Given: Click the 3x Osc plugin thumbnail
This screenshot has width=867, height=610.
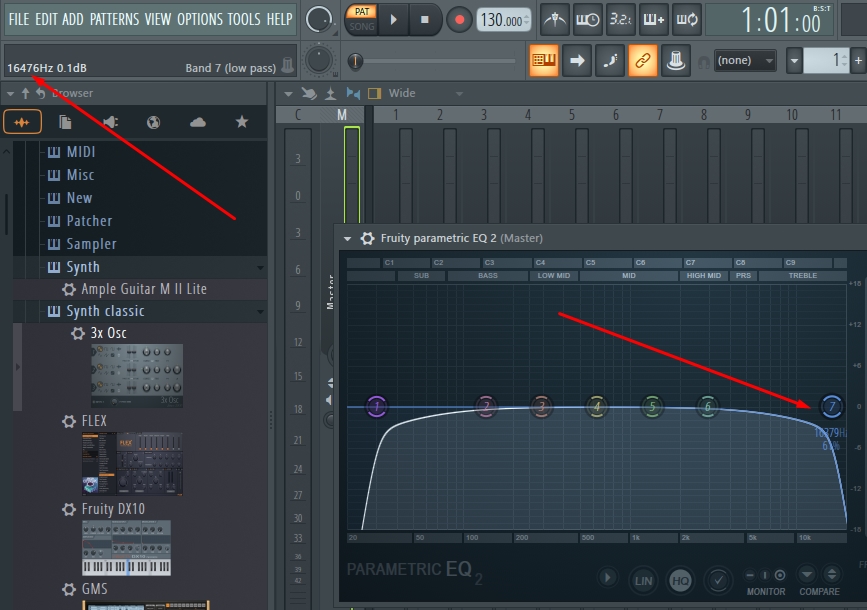Looking at the screenshot, I should pos(137,376).
